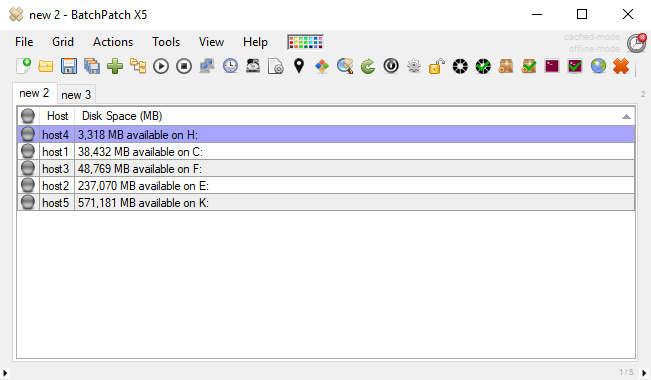Open the Tools menu
651x380 pixels.
pos(166,42)
